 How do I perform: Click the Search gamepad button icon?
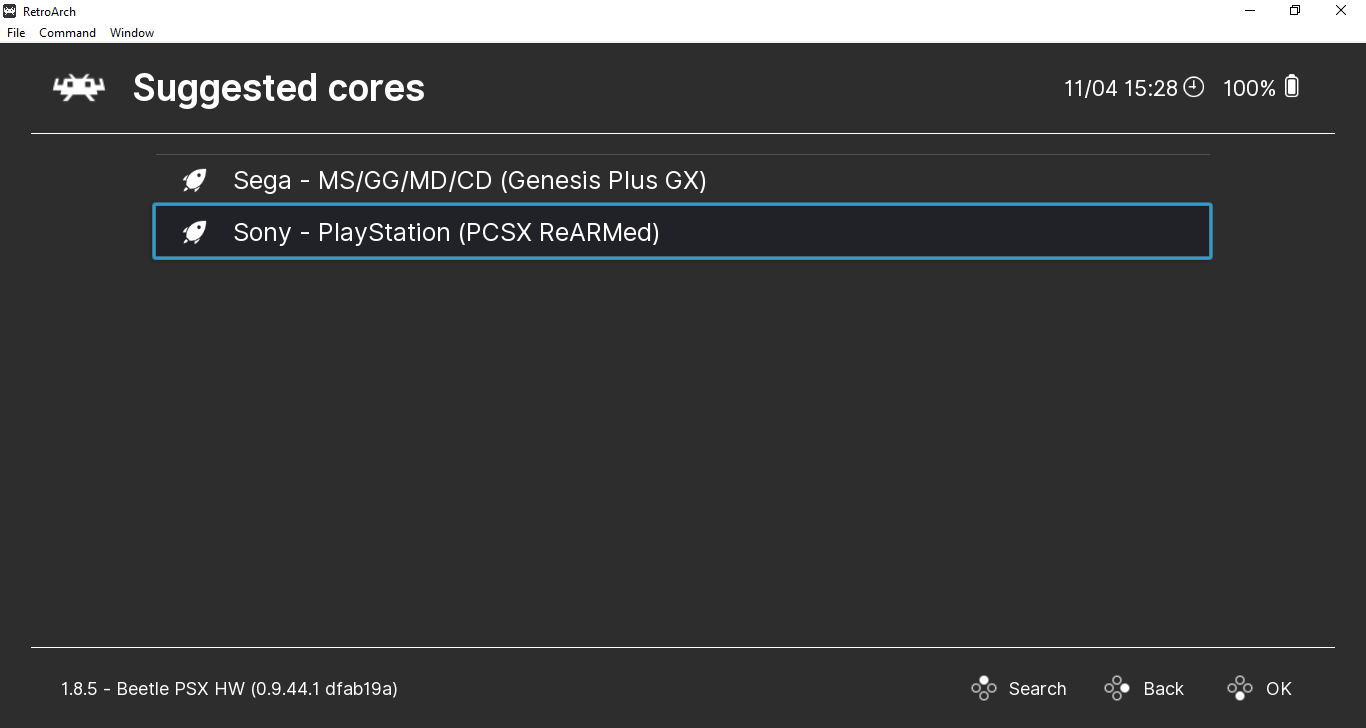[984, 688]
